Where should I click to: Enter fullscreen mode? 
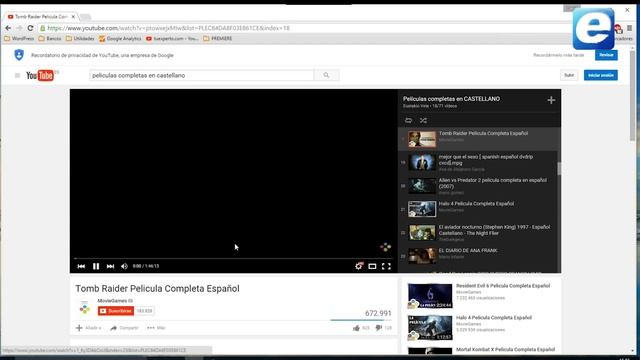click(386, 267)
